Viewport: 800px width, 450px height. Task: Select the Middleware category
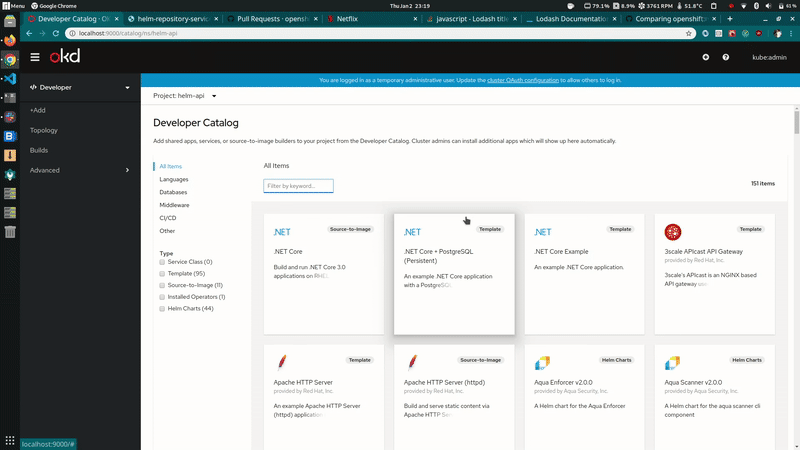pos(174,205)
